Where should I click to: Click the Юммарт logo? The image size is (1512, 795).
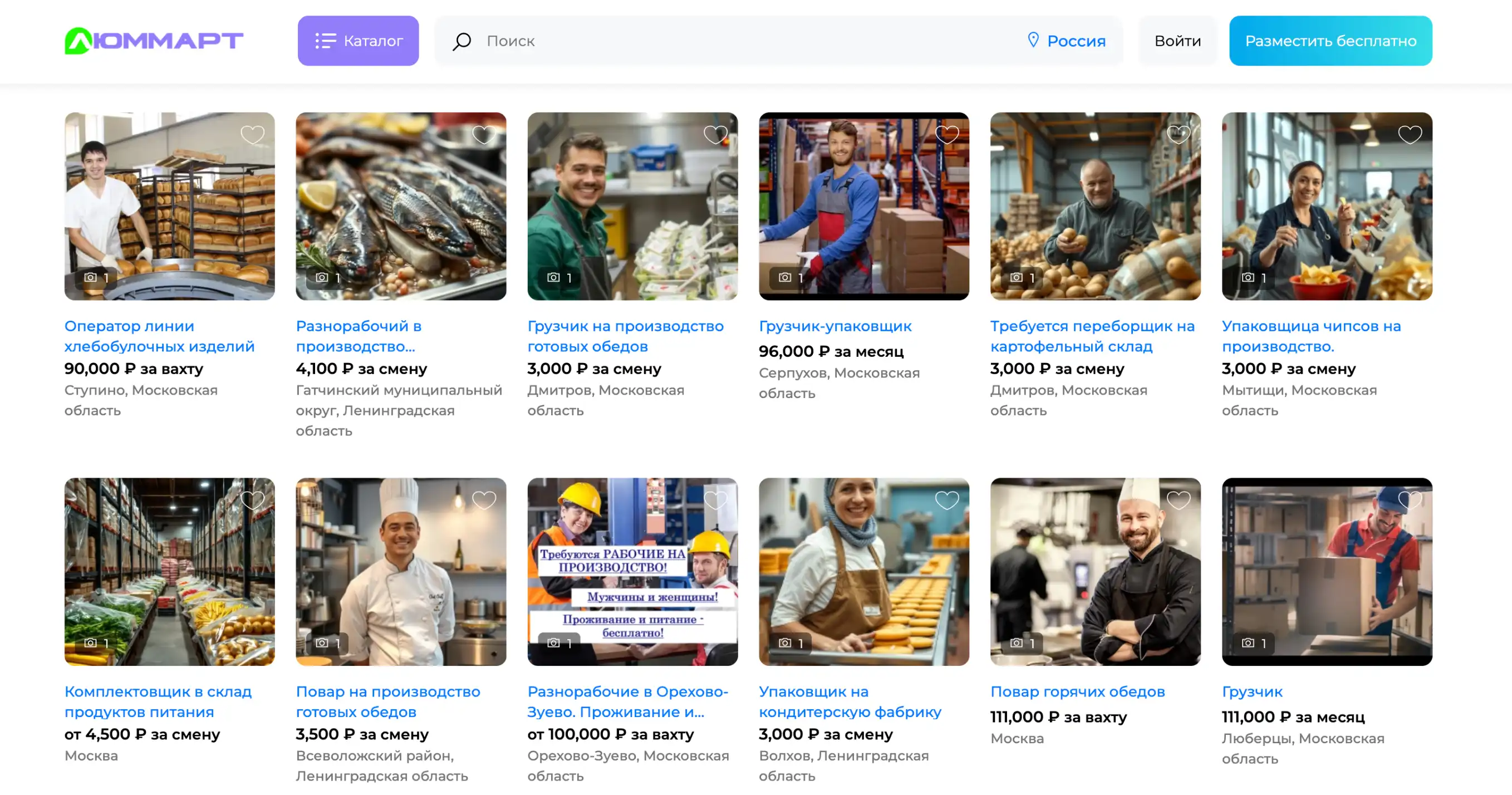154,41
